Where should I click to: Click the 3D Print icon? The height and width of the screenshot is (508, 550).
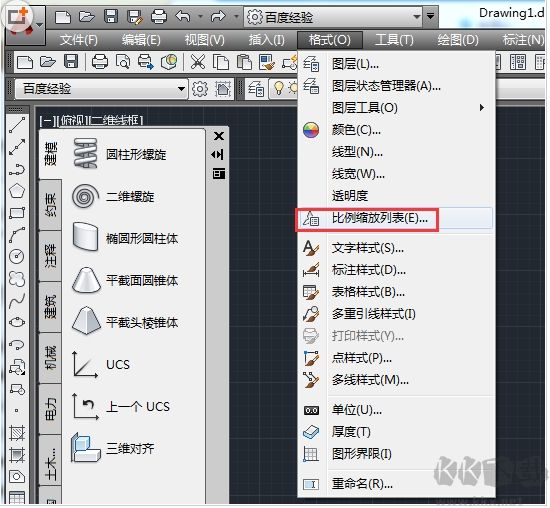[x=169, y=62]
